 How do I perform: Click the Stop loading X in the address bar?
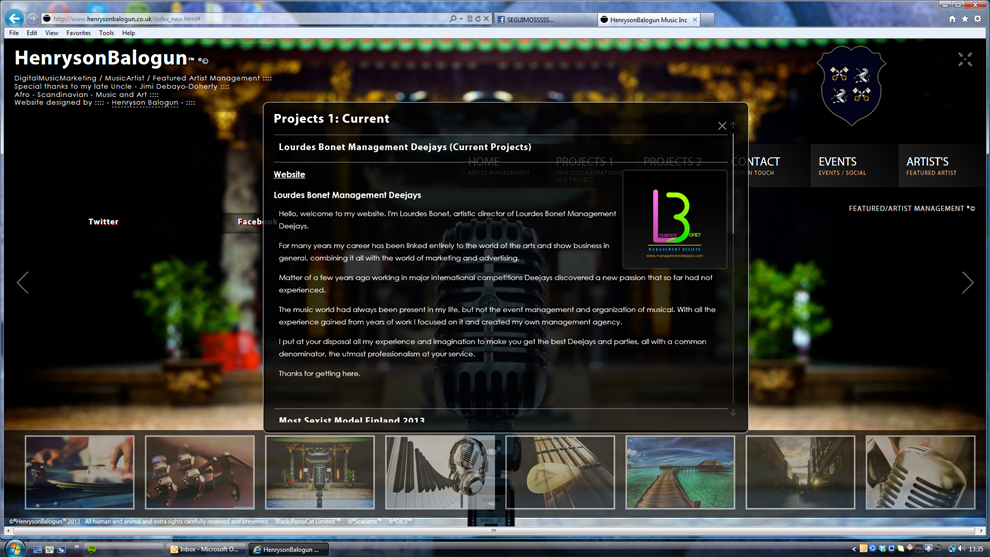point(486,19)
